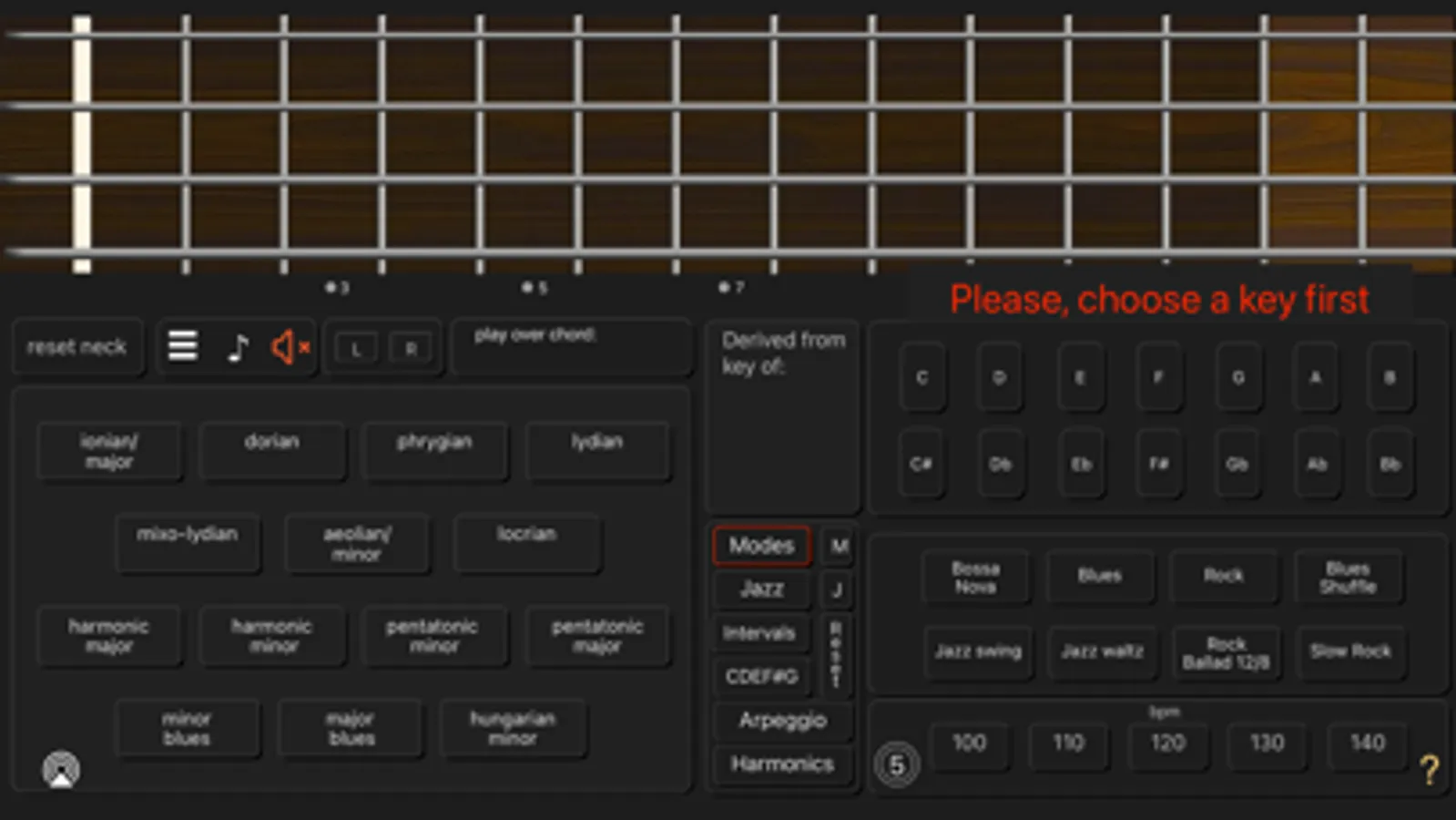Open help via the question mark icon
1456x820 pixels.
1430,770
